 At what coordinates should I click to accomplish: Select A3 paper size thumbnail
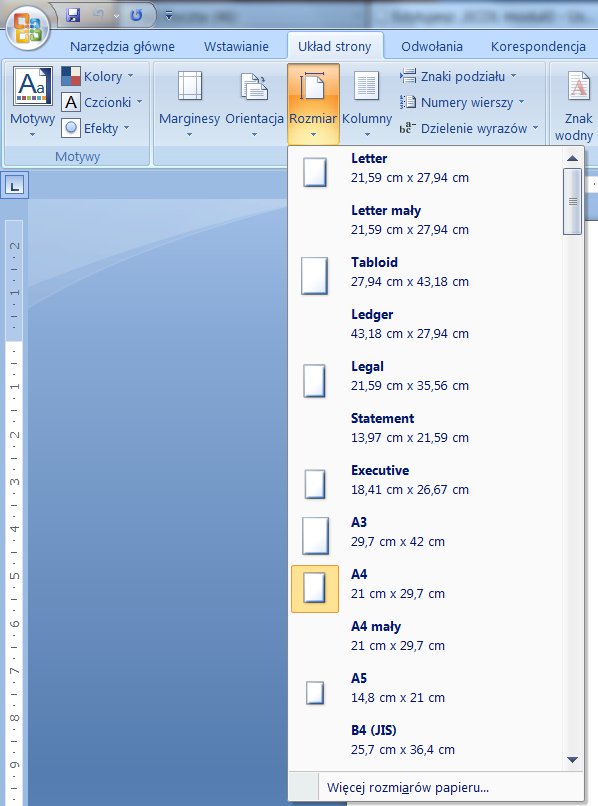(315, 537)
